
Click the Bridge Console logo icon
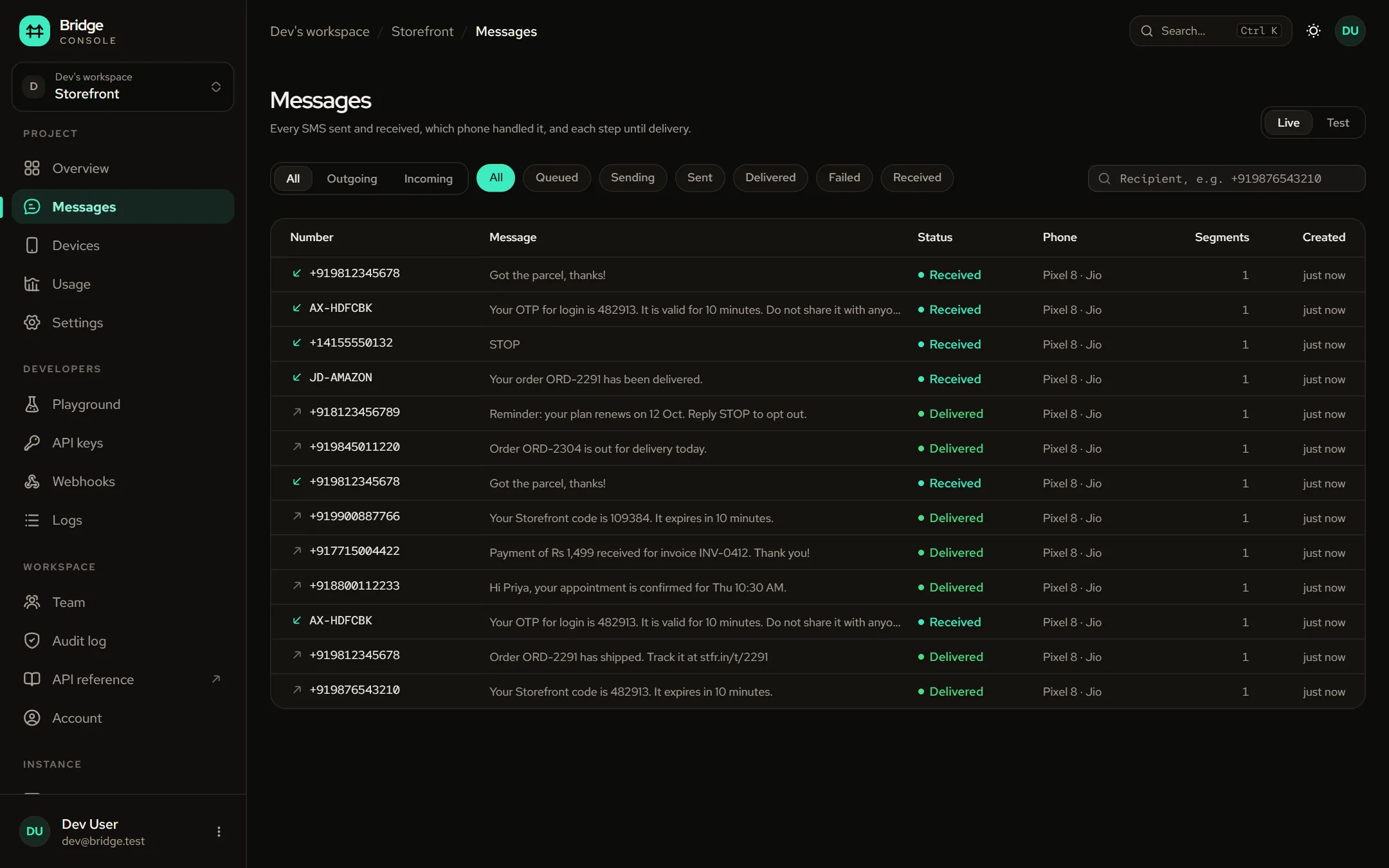(x=35, y=31)
